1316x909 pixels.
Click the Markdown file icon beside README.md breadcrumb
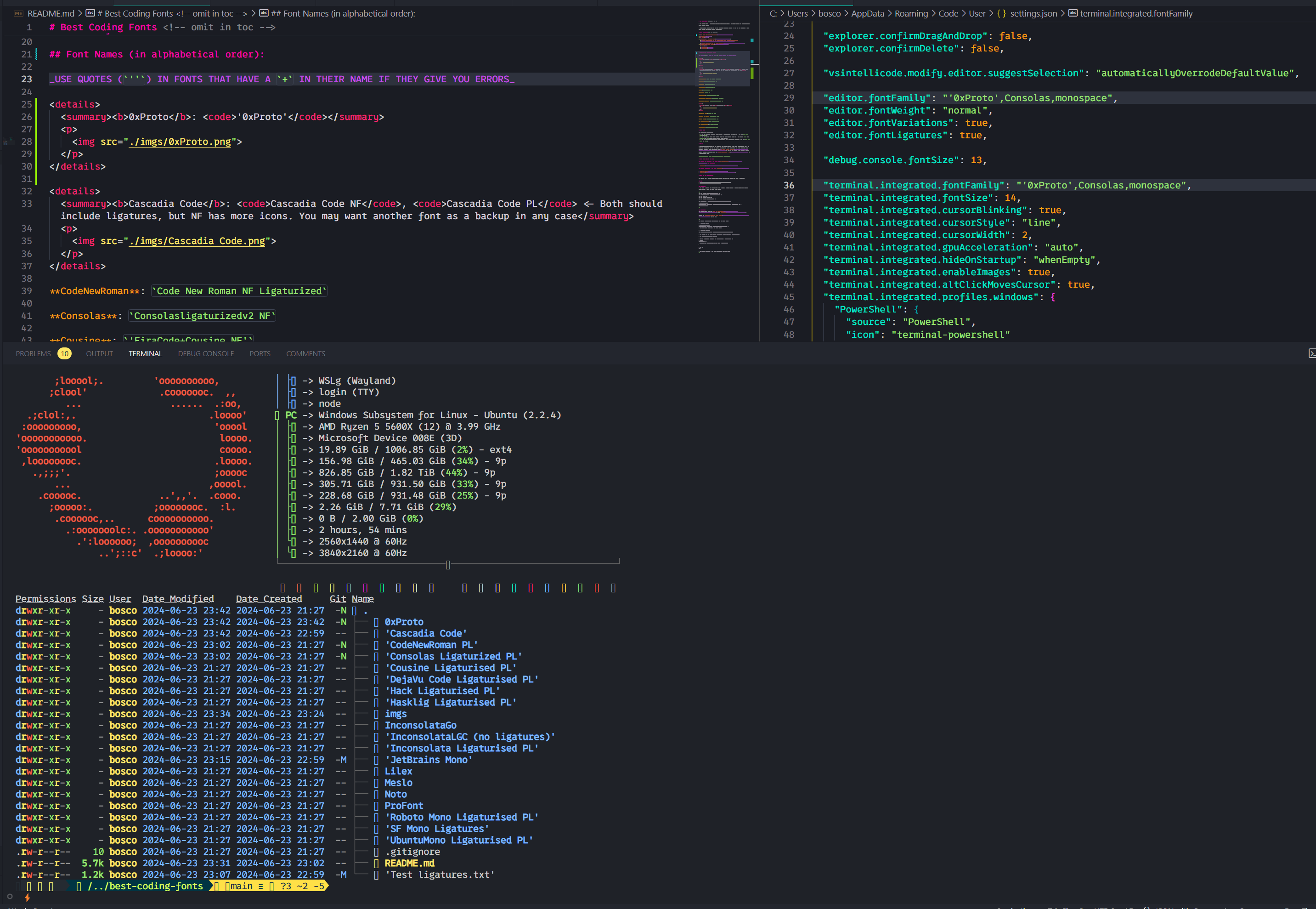(x=18, y=14)
